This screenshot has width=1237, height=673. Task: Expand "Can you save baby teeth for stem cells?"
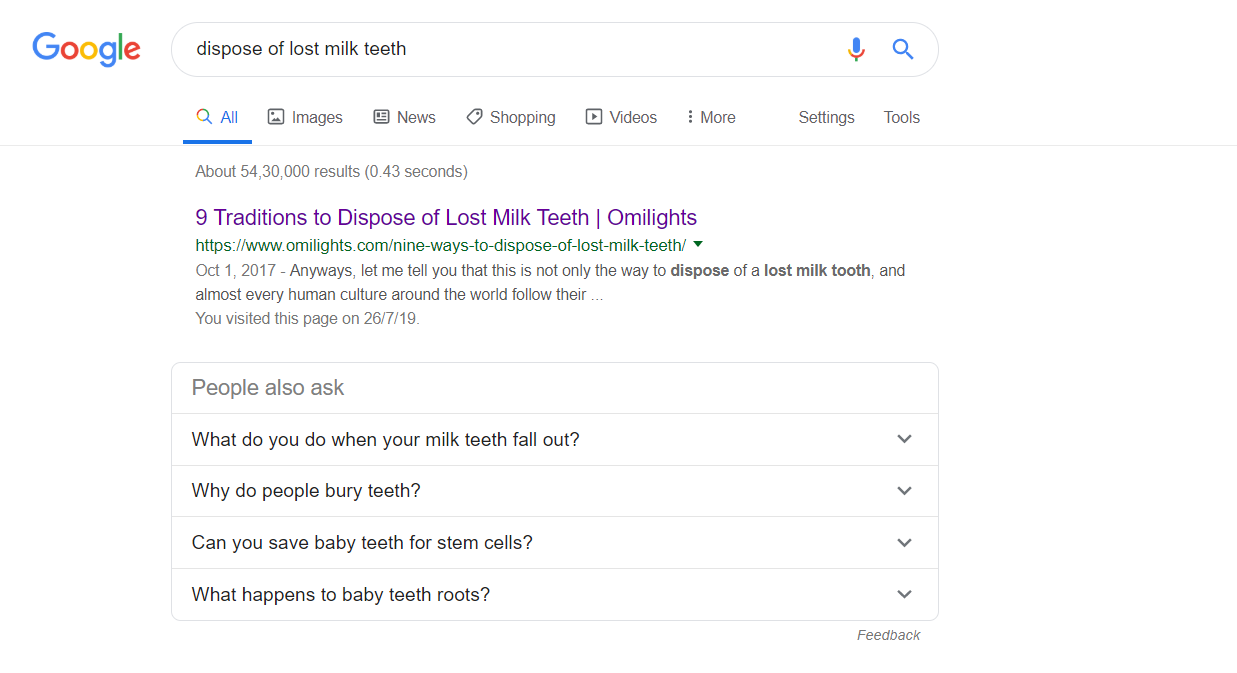click(904, 543)
